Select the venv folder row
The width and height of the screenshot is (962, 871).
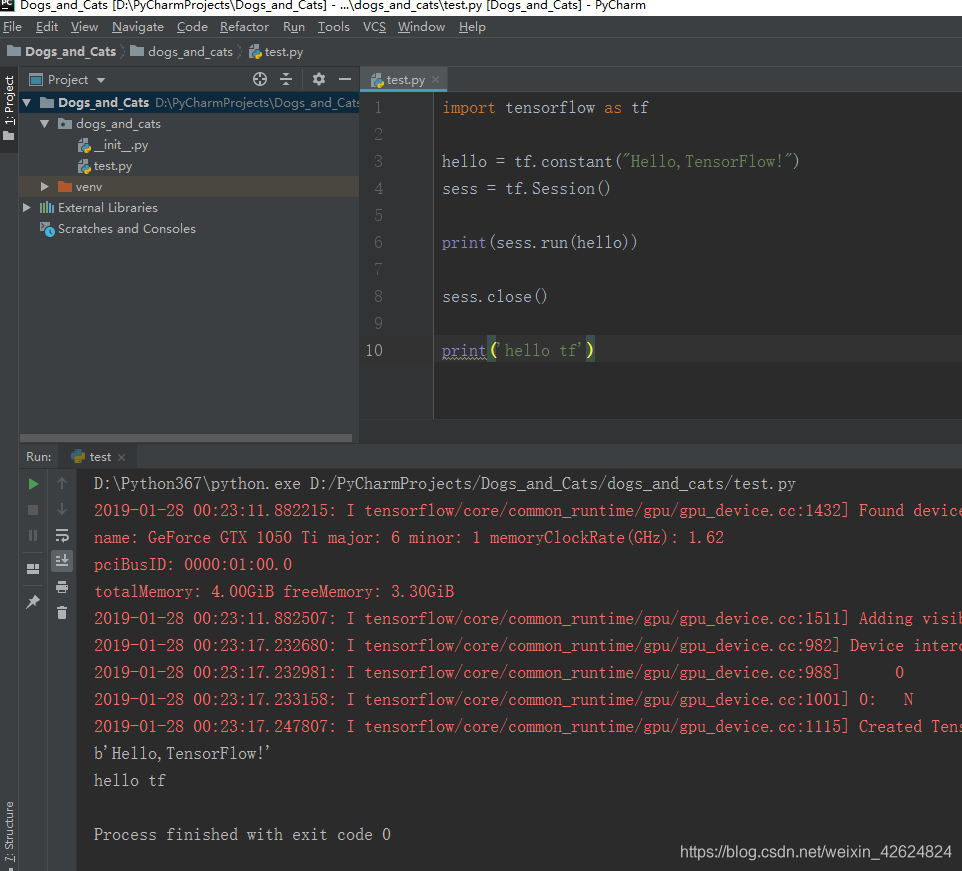[189, 186]
